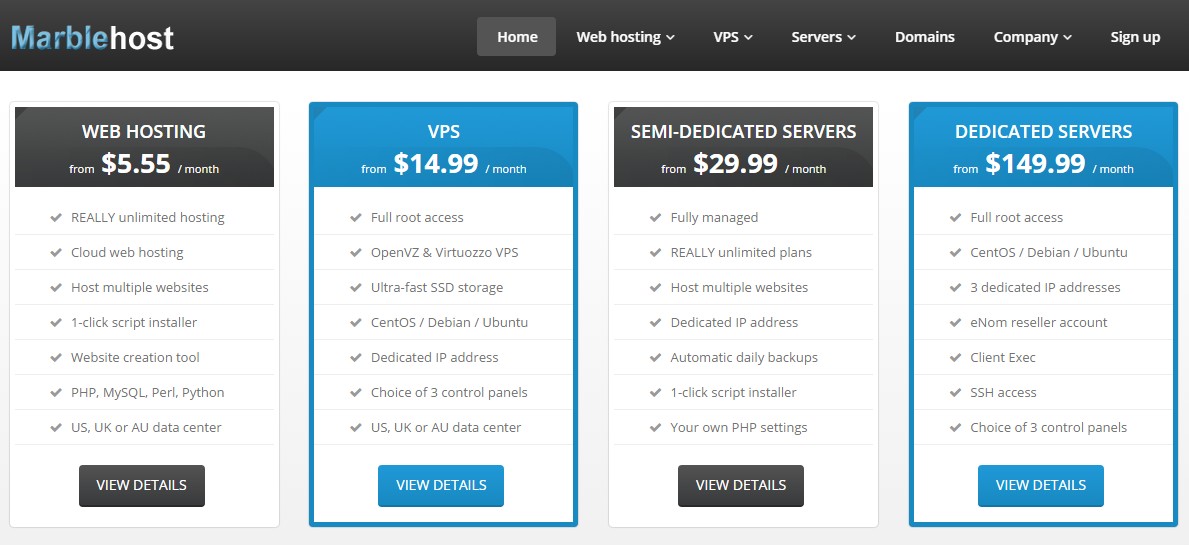The image size is (1189, 545).
Task: Open the Domains page
Action: (925, 37)
